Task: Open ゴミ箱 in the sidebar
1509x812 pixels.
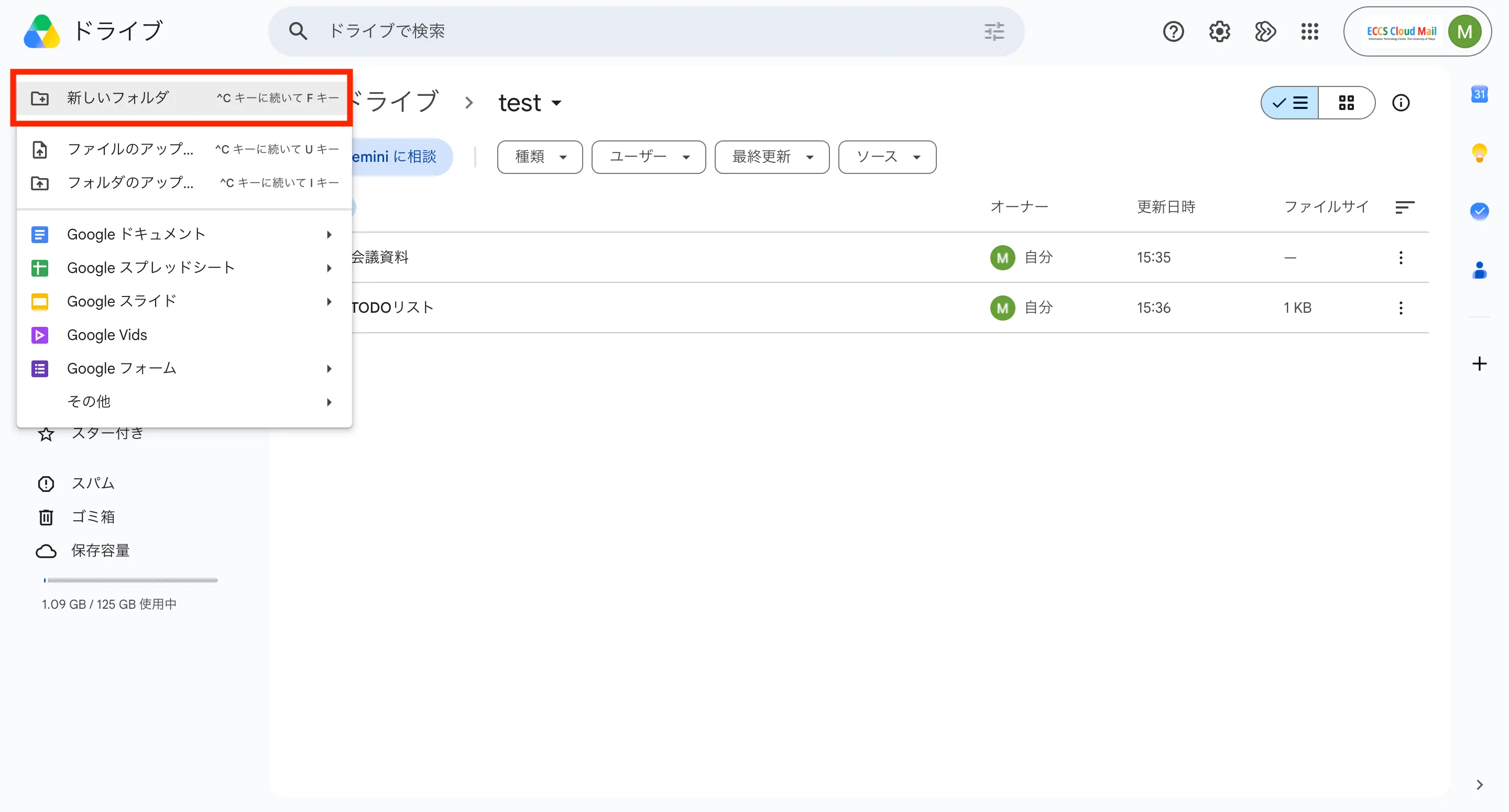Action: [x=93, y=517]
